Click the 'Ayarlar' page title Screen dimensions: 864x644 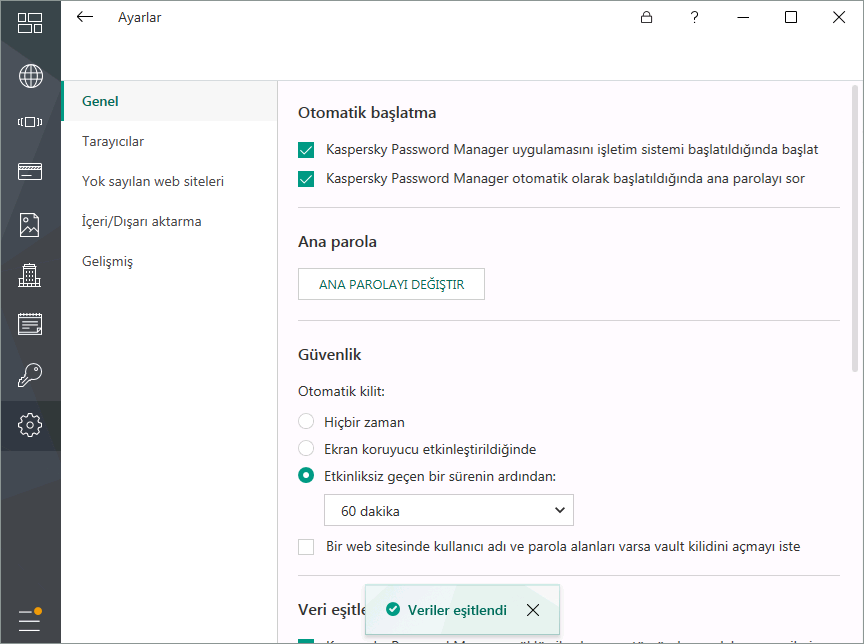pyautogui.click(x=139, y=18)
